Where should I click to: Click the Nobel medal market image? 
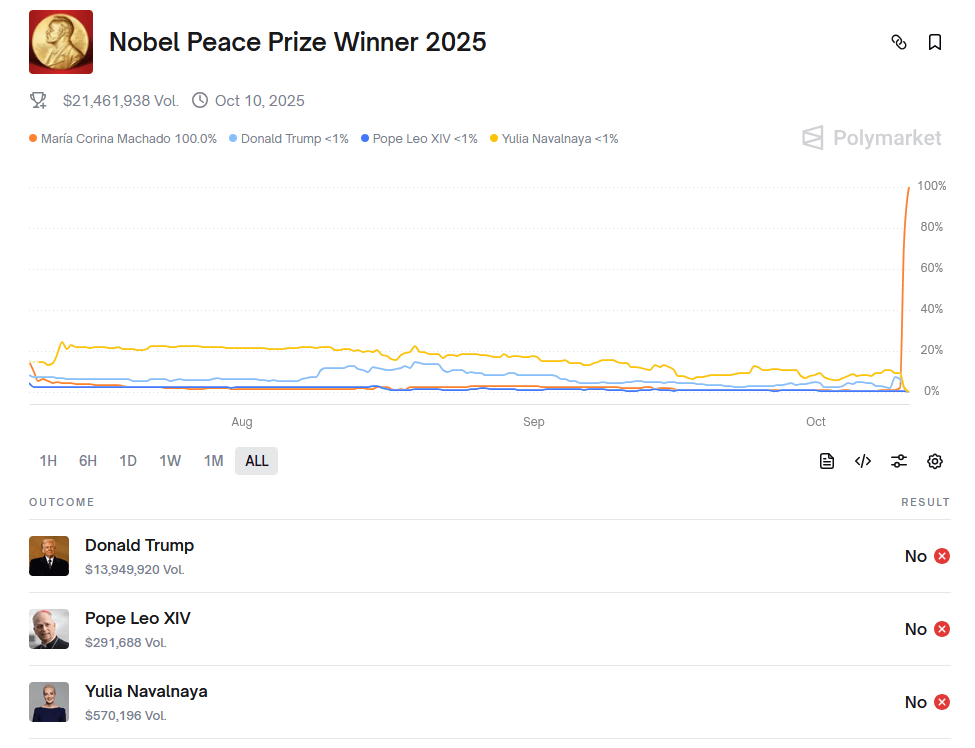(x=61, y=42)
